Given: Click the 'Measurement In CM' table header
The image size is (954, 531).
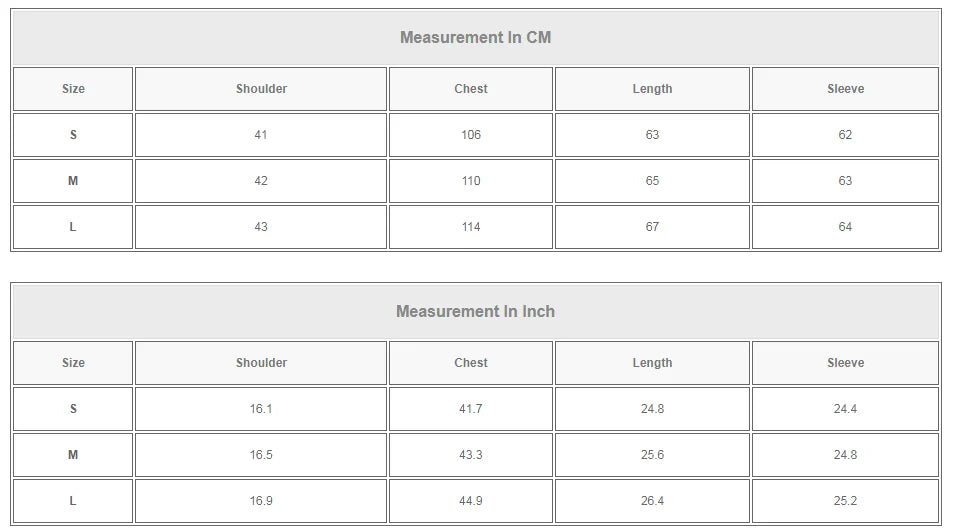Looking at the screenshot, I should click(476, 38).
